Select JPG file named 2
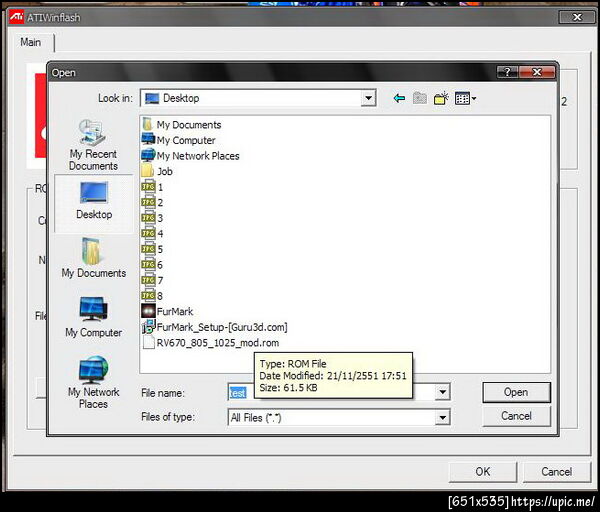 click(152, 202)
